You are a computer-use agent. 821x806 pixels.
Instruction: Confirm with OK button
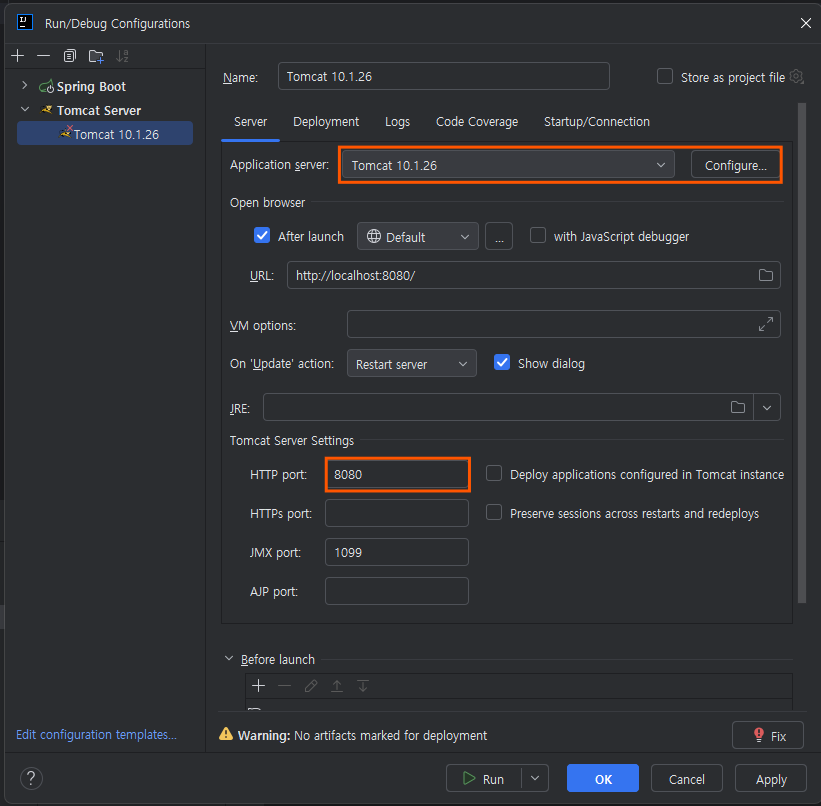coord(603,778)
